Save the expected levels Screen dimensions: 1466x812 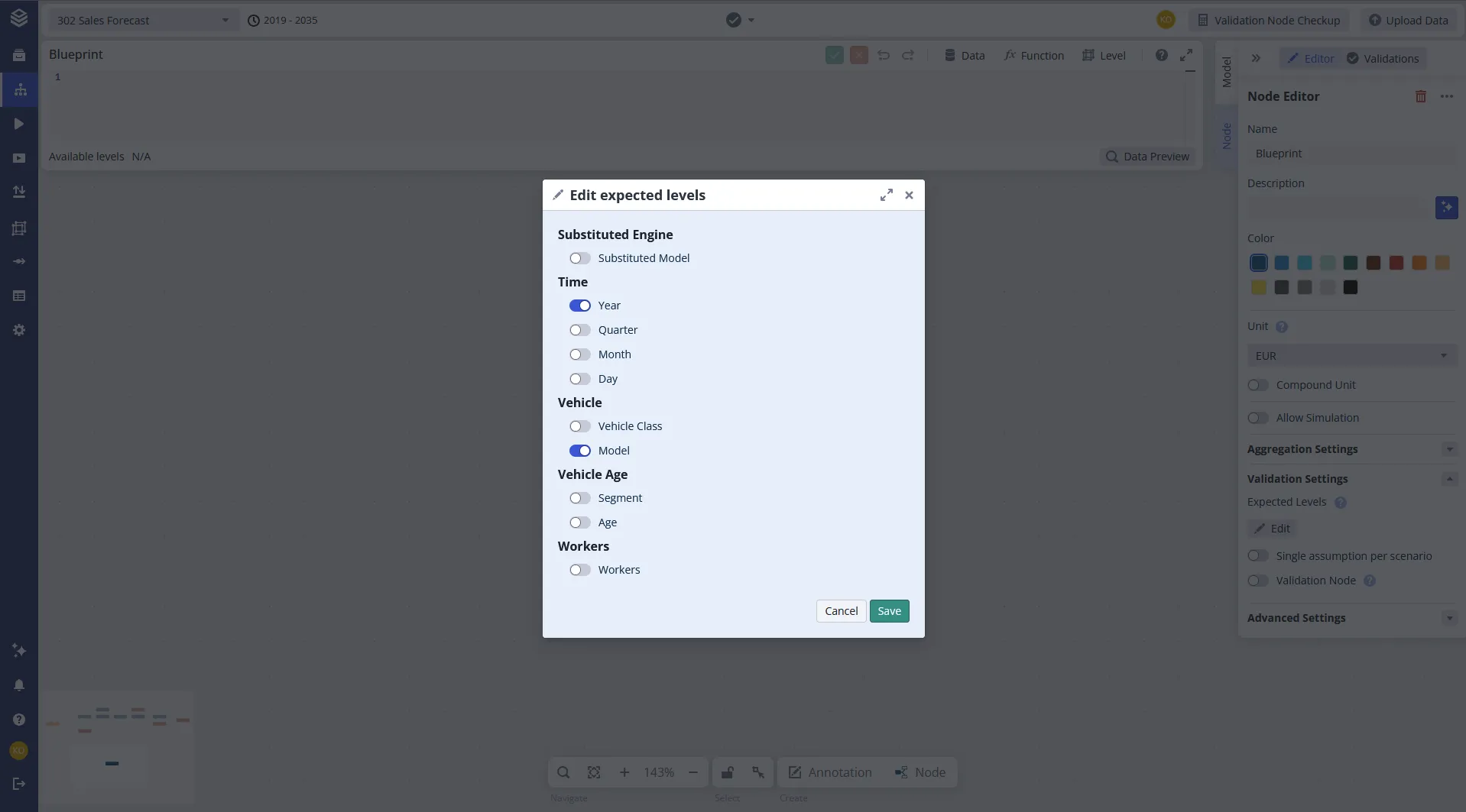point(889,611)
